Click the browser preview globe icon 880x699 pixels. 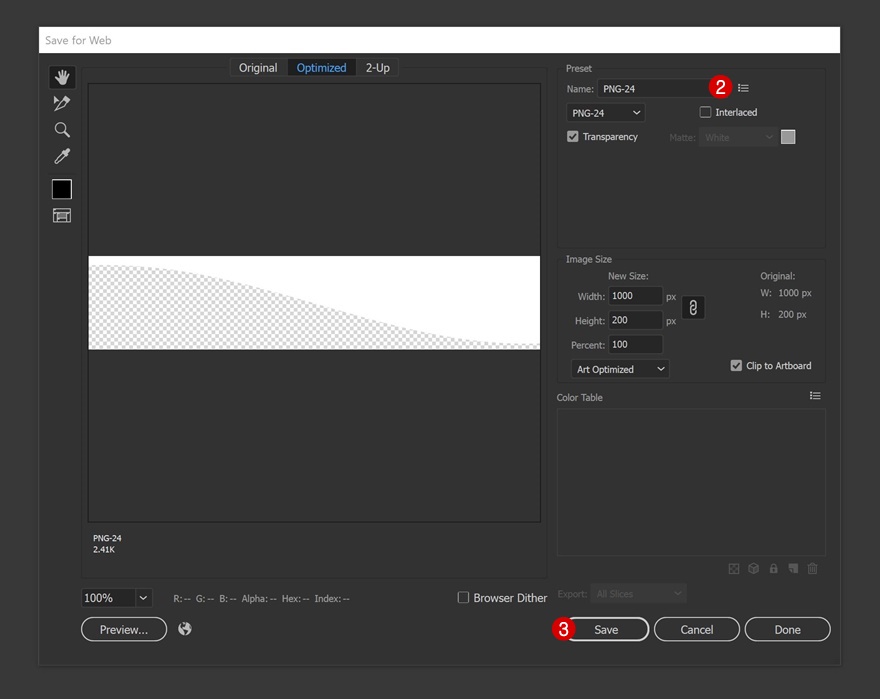click(185, 629)
